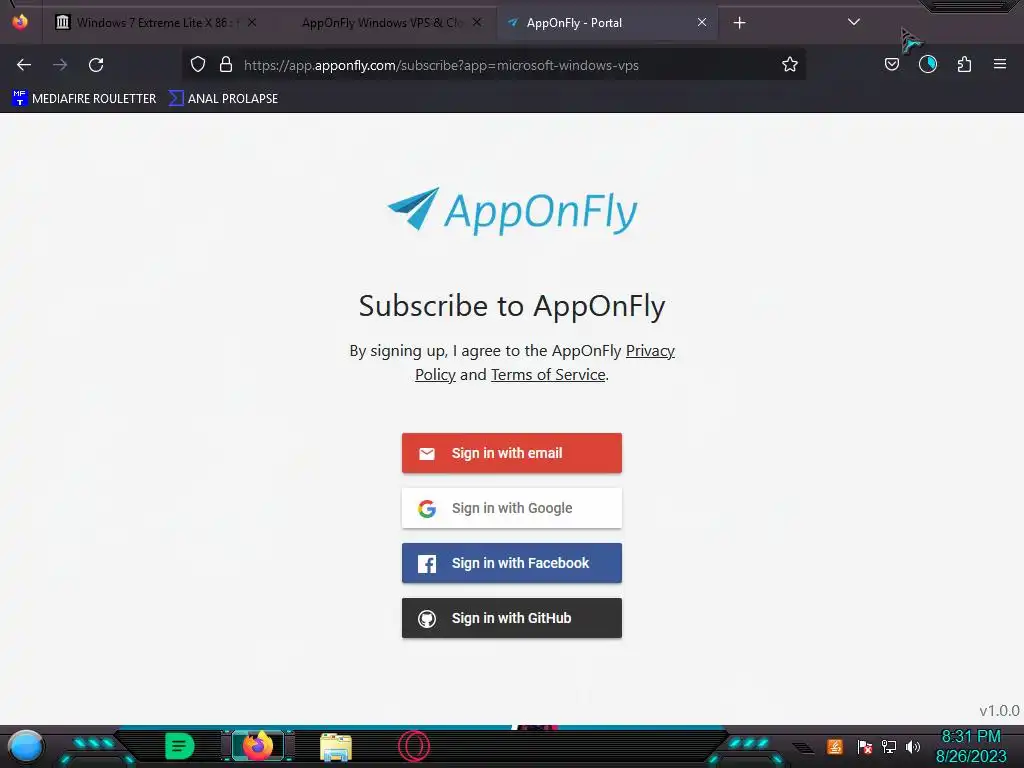Open the green notes app in taskbar
The height and width of the screenshot is (768, 1024).
(x=180, y=746)
